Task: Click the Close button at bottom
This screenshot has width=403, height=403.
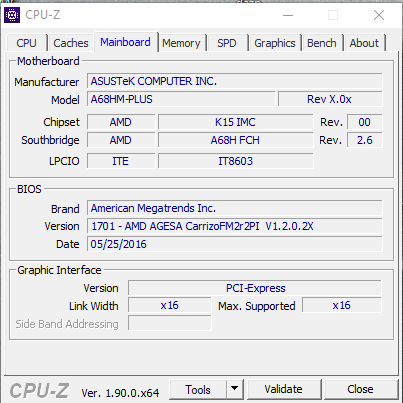Action: pos(360,389)
